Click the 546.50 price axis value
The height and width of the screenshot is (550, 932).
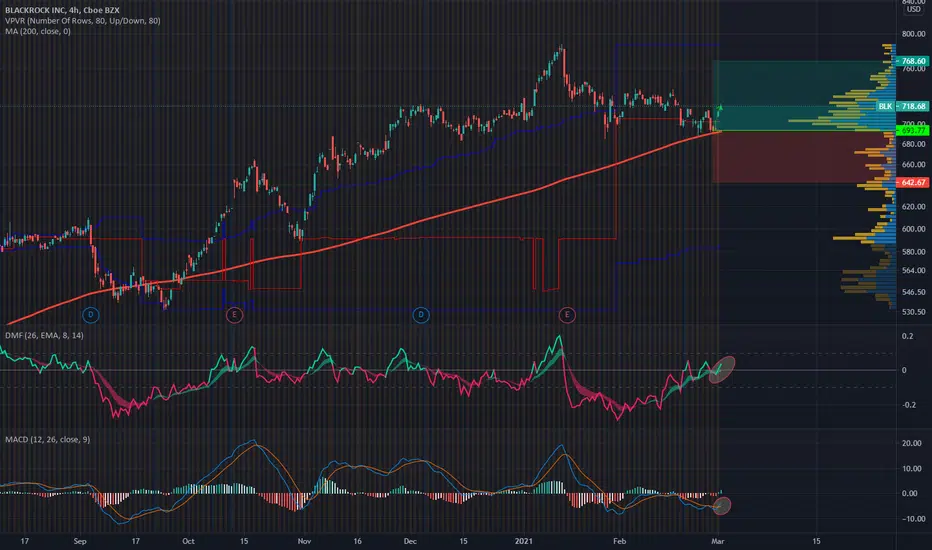[x=914, y=292]
